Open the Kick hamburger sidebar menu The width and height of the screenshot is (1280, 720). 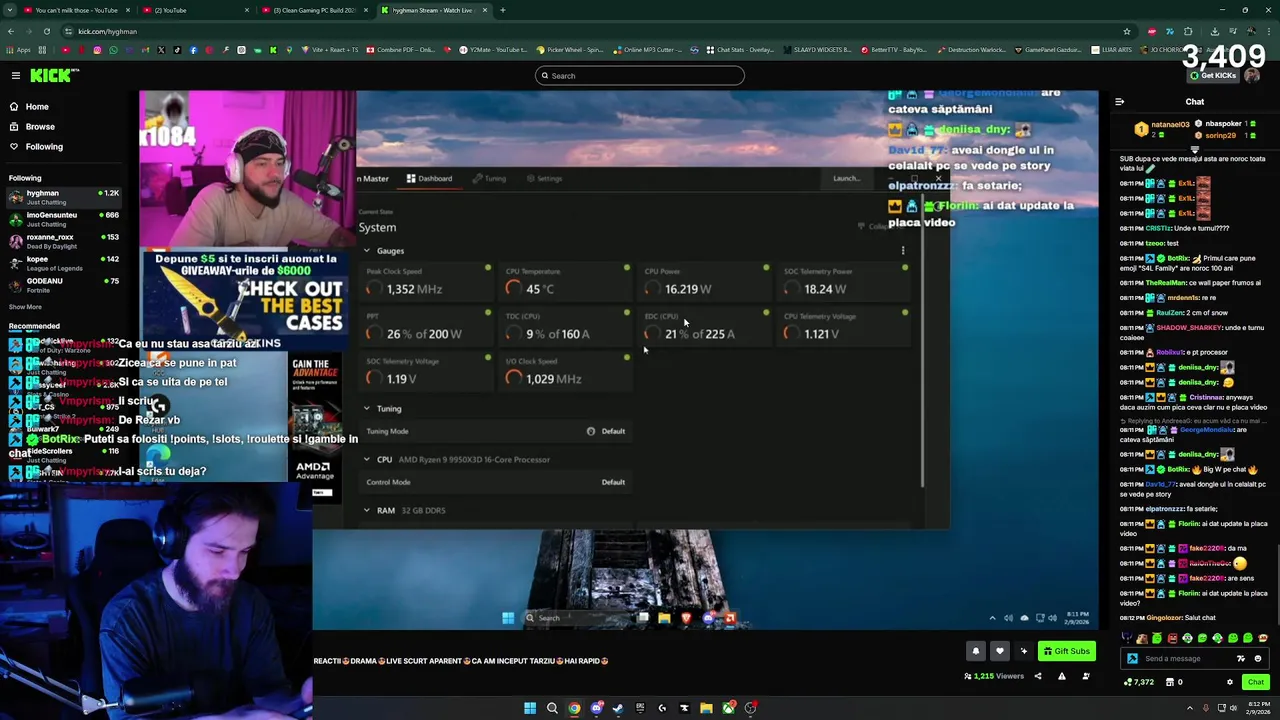16,76
